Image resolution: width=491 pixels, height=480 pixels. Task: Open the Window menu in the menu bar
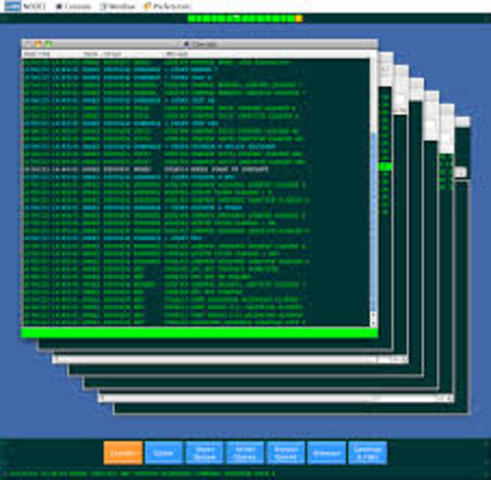coord(117,6)
